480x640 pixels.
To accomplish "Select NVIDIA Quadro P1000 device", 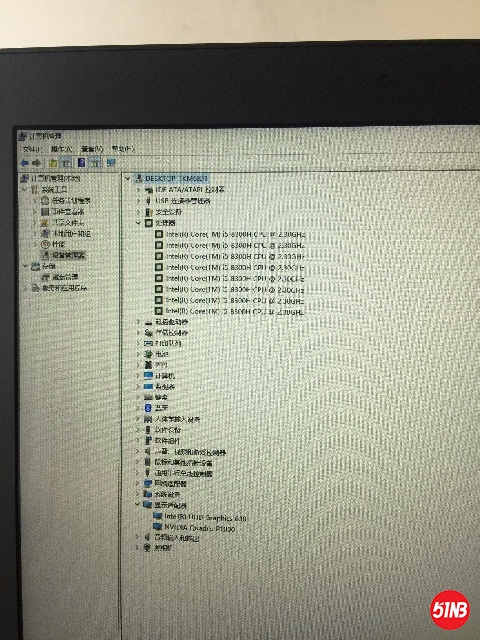I will (x=195, y=528).
